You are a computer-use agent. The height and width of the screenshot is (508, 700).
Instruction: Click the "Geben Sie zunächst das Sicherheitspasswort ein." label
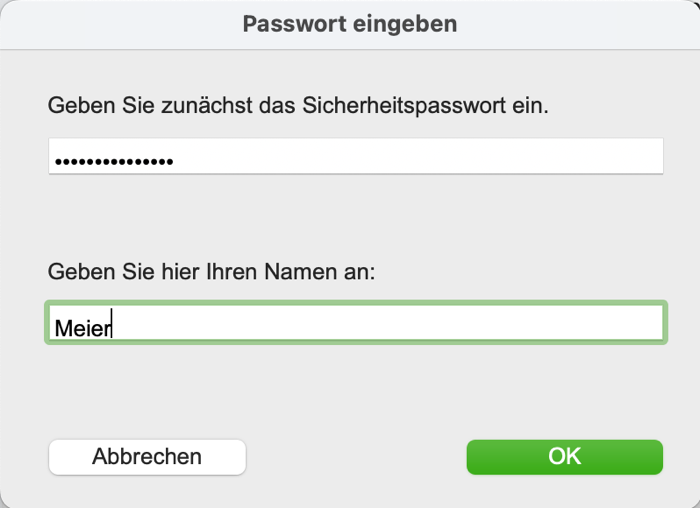coord(298,106)
